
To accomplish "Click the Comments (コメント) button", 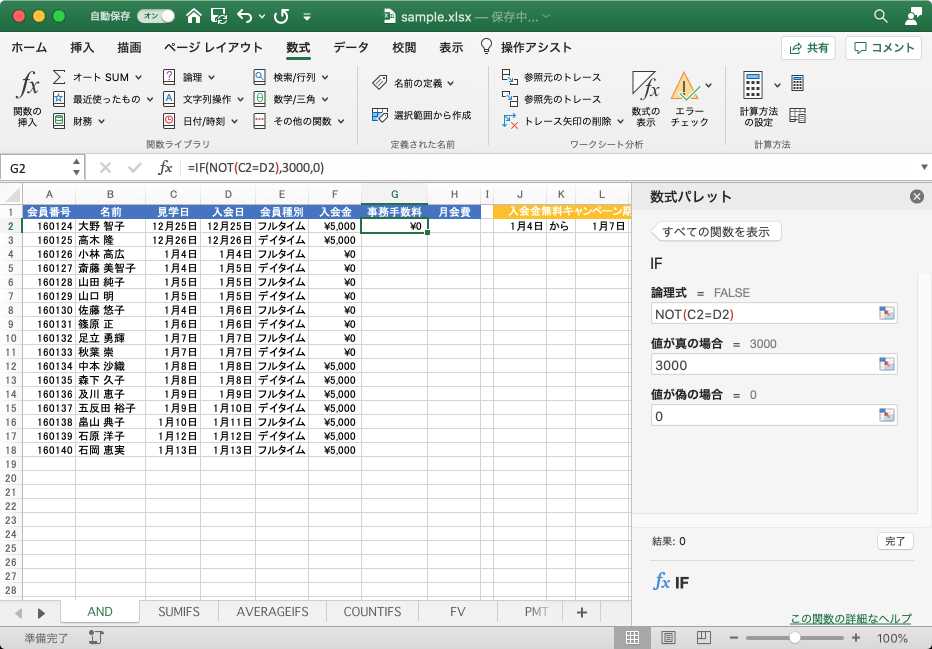I will 883,48.
